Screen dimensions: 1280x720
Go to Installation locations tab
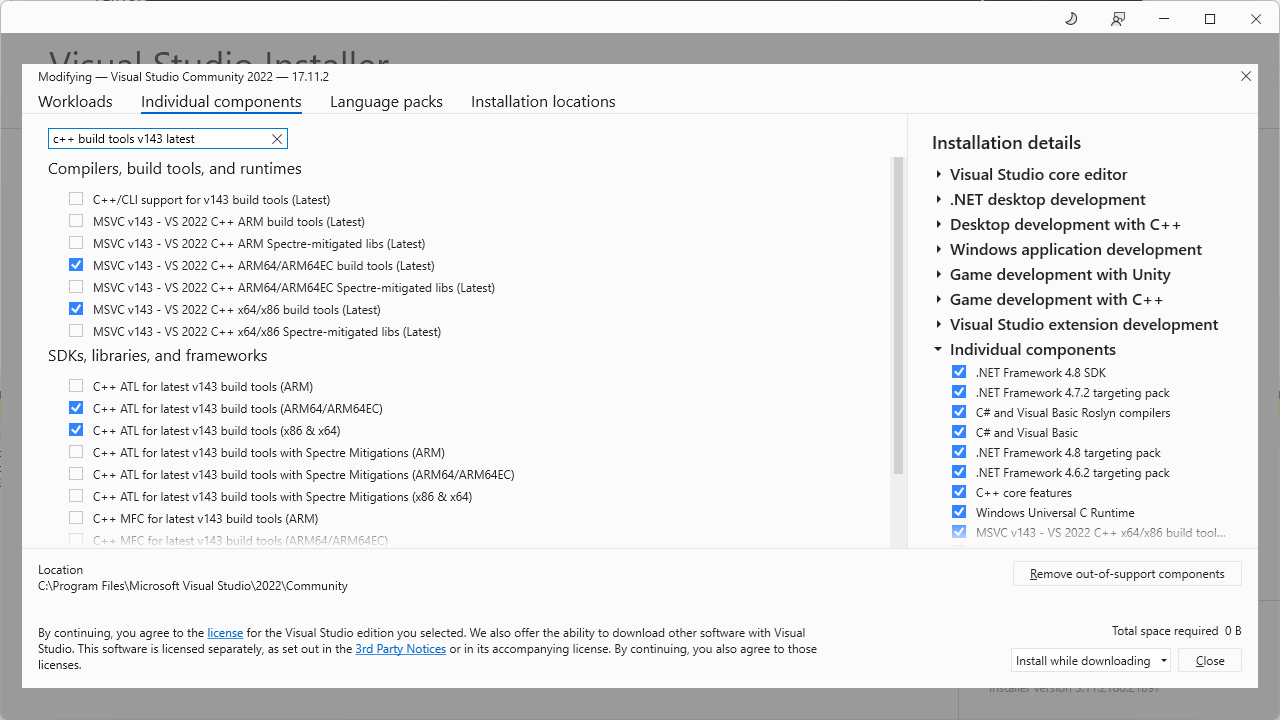tap(543, 102)
